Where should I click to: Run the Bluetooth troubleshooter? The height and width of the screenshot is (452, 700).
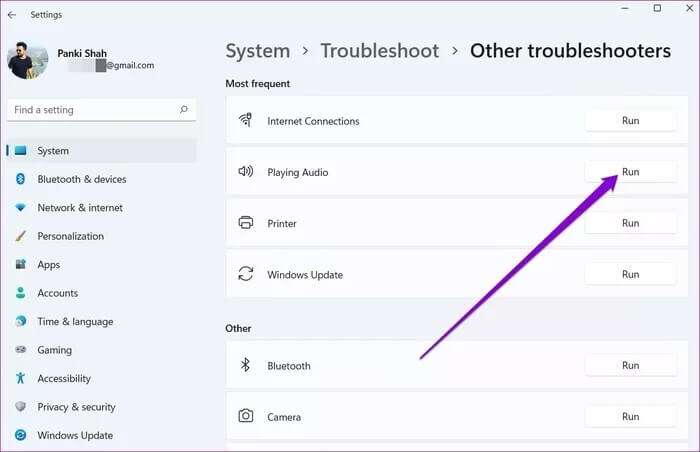pyautogui.click(x=630, y=365)
